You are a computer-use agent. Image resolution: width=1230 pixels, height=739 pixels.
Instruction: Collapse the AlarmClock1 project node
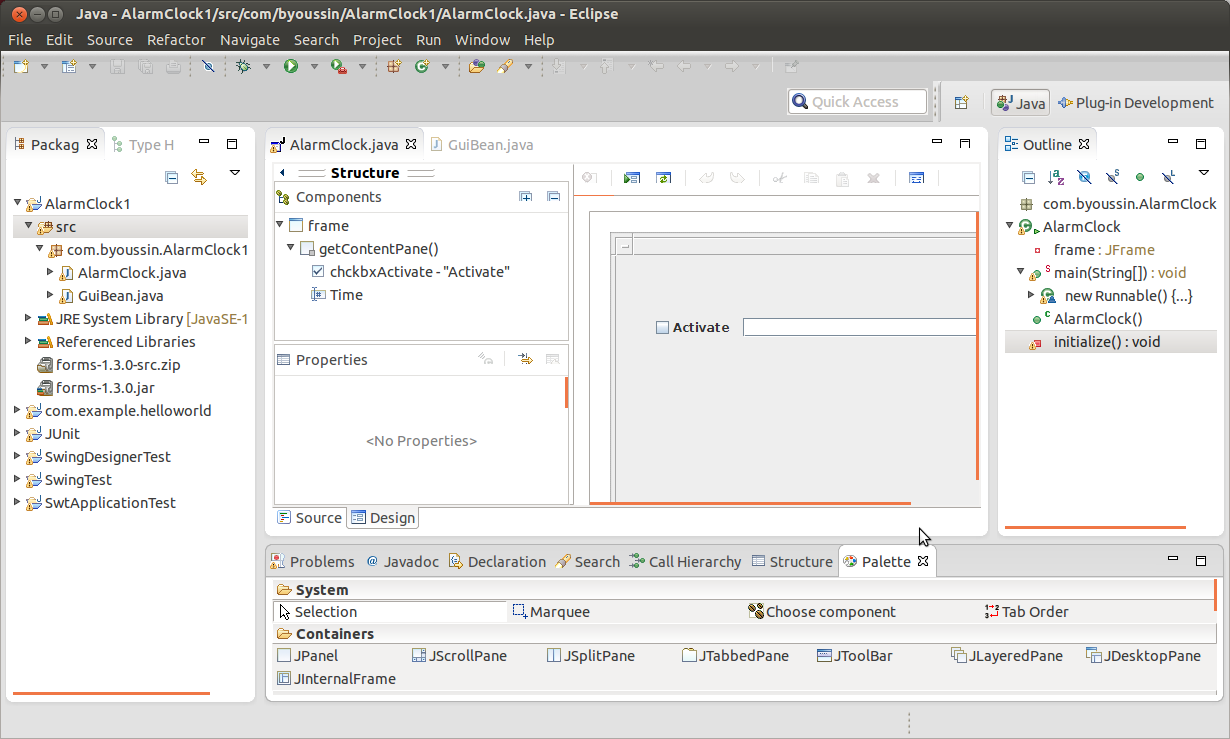pos(18,203)
